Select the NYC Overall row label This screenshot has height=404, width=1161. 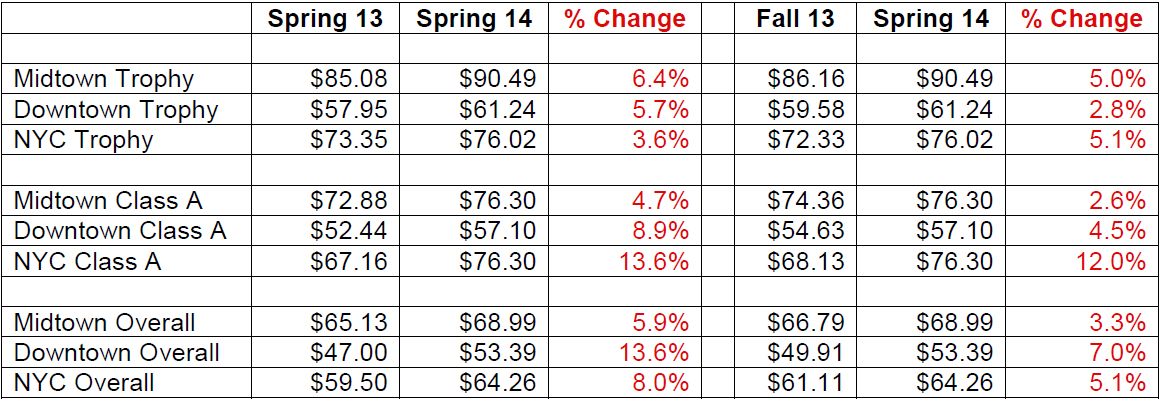pos(84,383)
